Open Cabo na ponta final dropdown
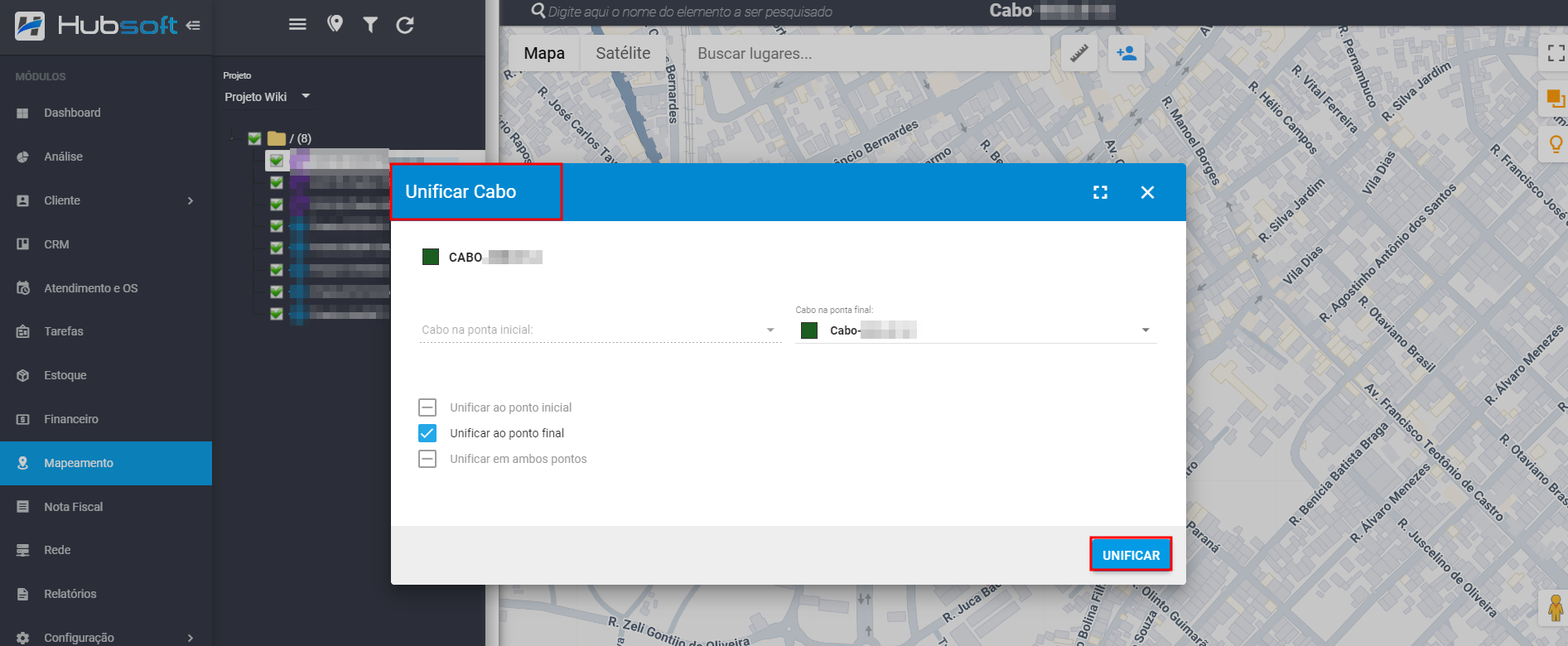 tap(976, 330)
